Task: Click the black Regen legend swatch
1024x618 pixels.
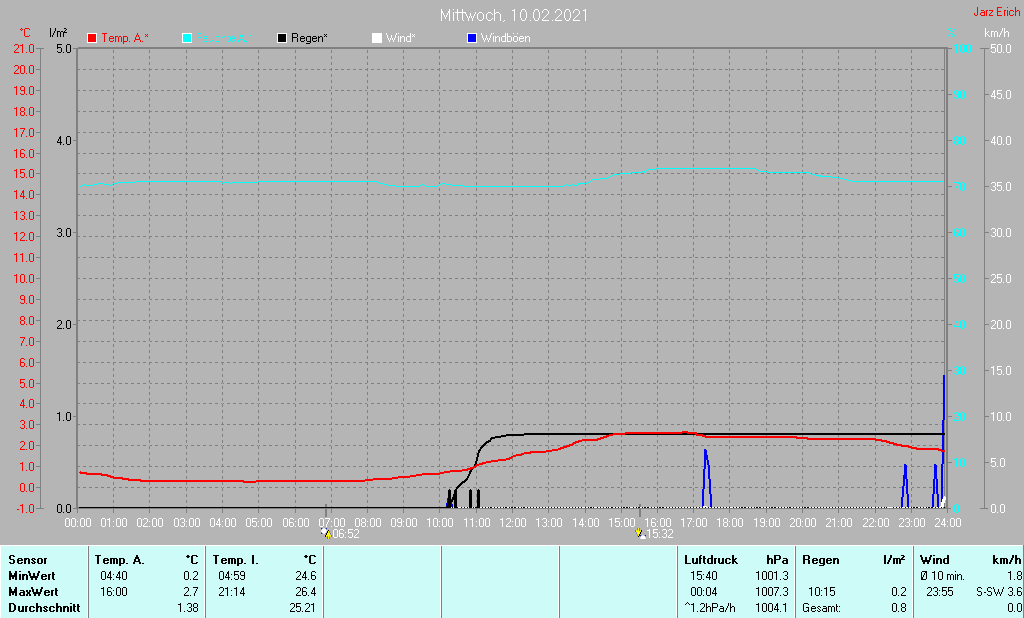Action: pyautogui.click(x=282, y=39)
